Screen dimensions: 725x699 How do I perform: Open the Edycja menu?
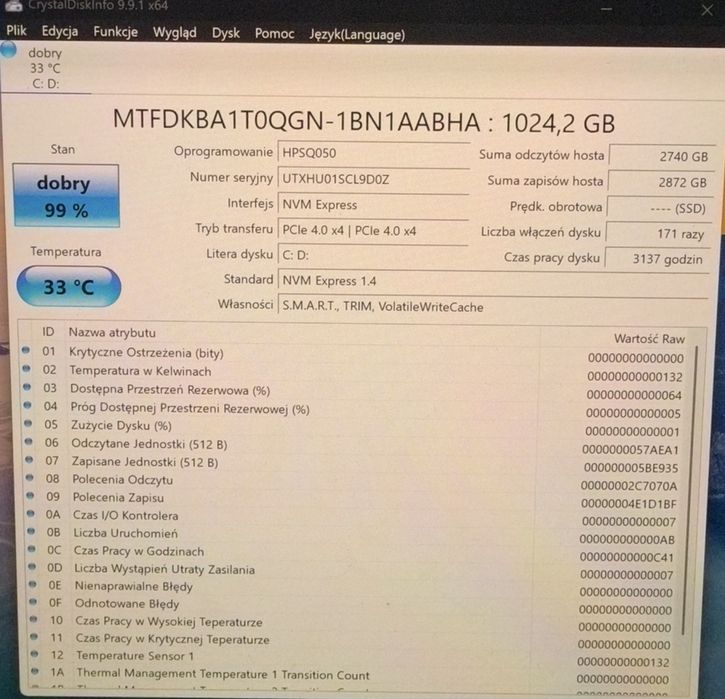60,31
